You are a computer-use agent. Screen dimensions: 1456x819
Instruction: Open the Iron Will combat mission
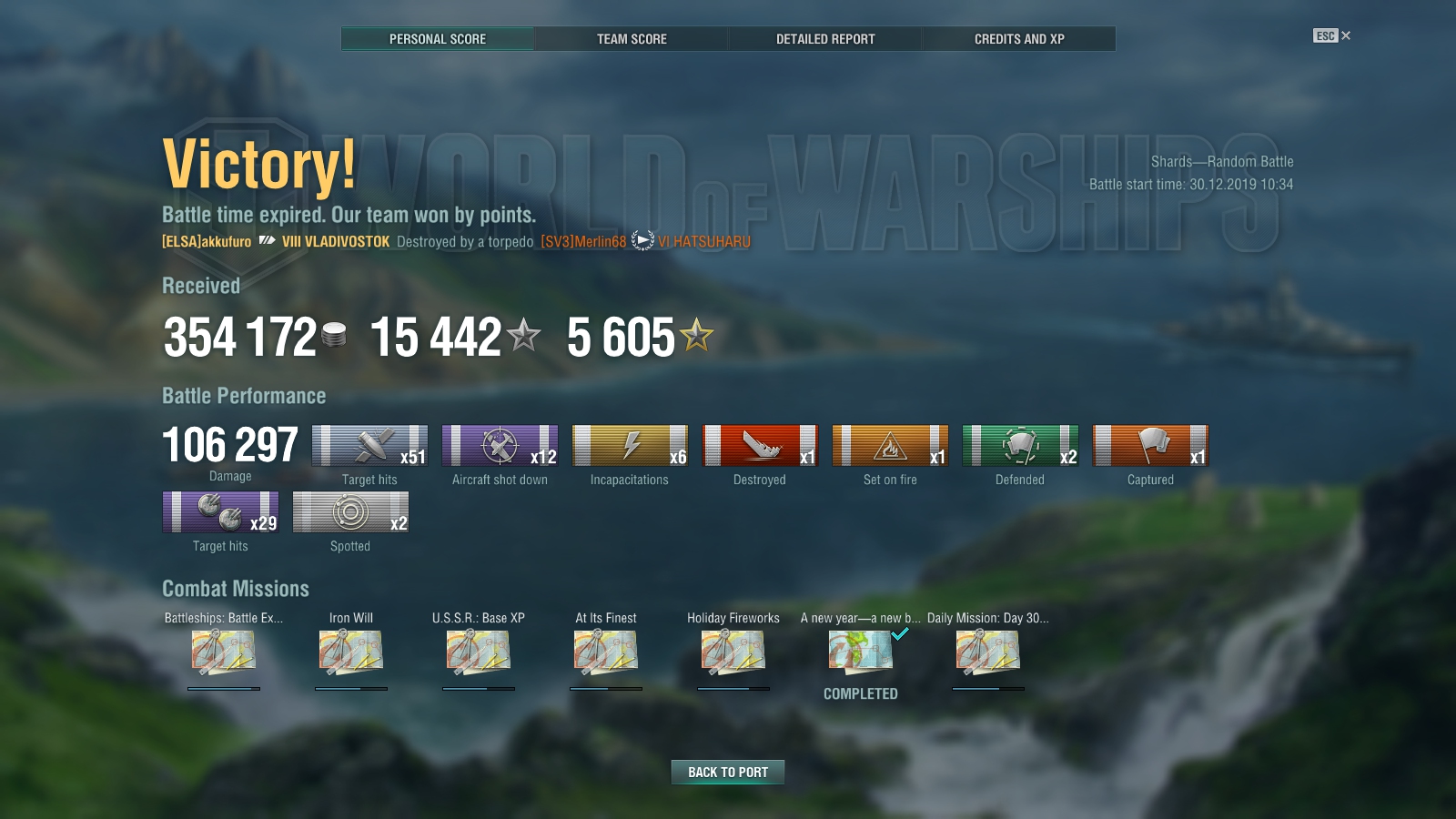(x=351, y=652)
